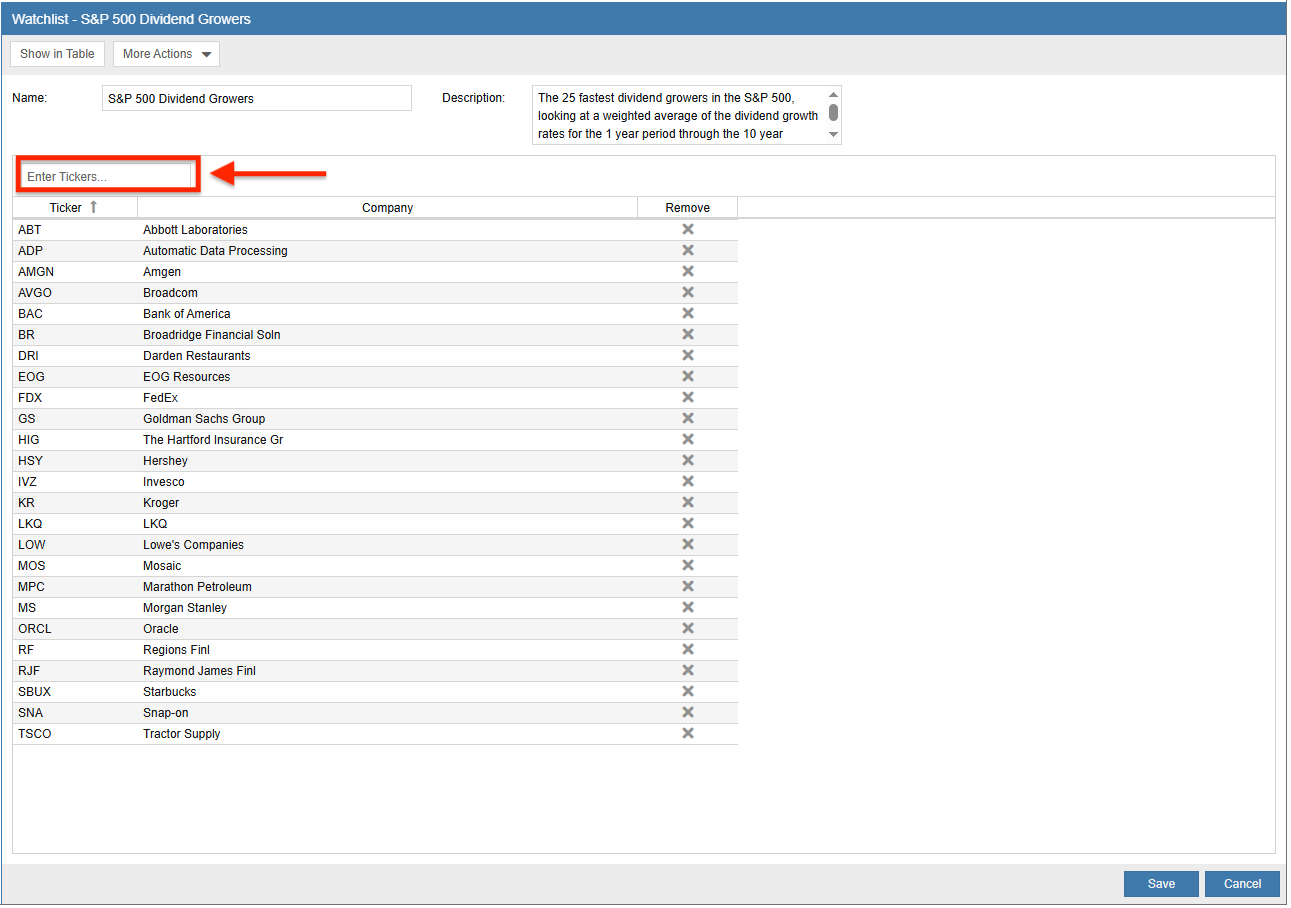Click the Remove column header

pyautogui.click(x=688, y=208)
